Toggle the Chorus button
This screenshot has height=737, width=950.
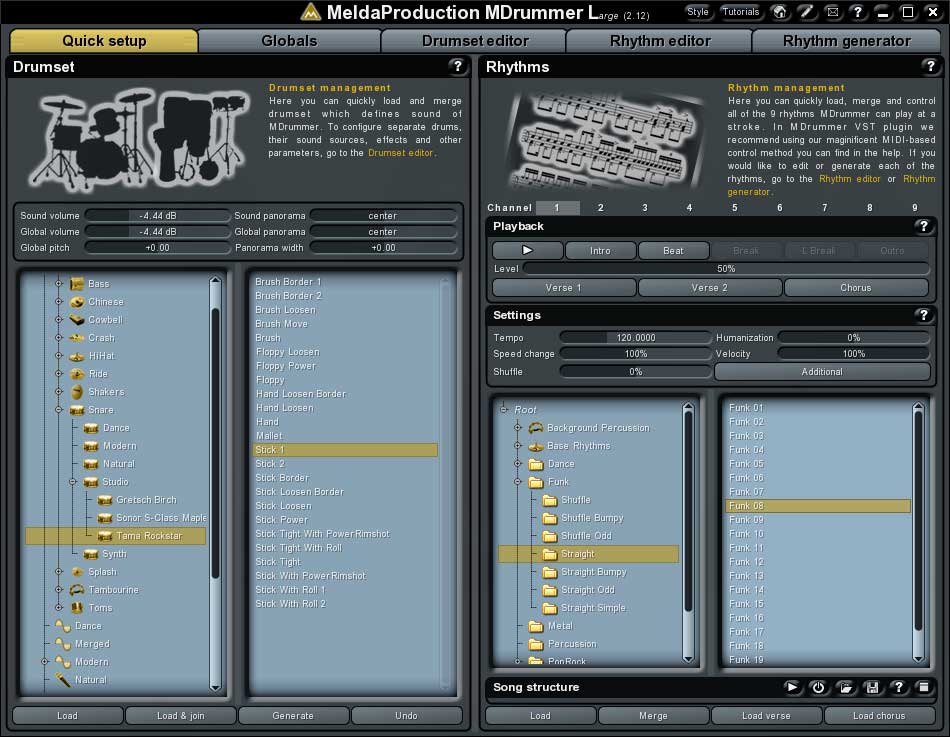pyautogui.click(x=856, y=288)
